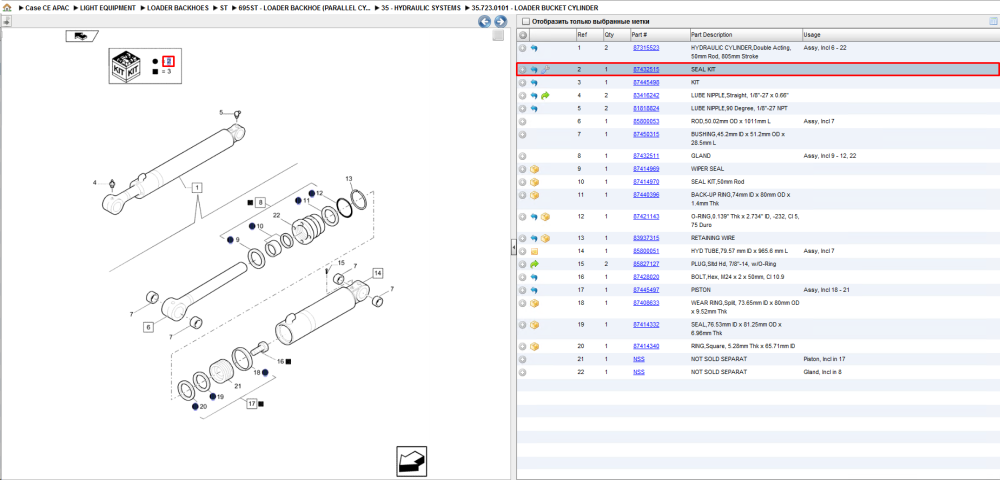The height and width of the screenshot is (480, 1000).
Task: Open 'Case CE APAC' breadcrumb
Action: [46, 8]
